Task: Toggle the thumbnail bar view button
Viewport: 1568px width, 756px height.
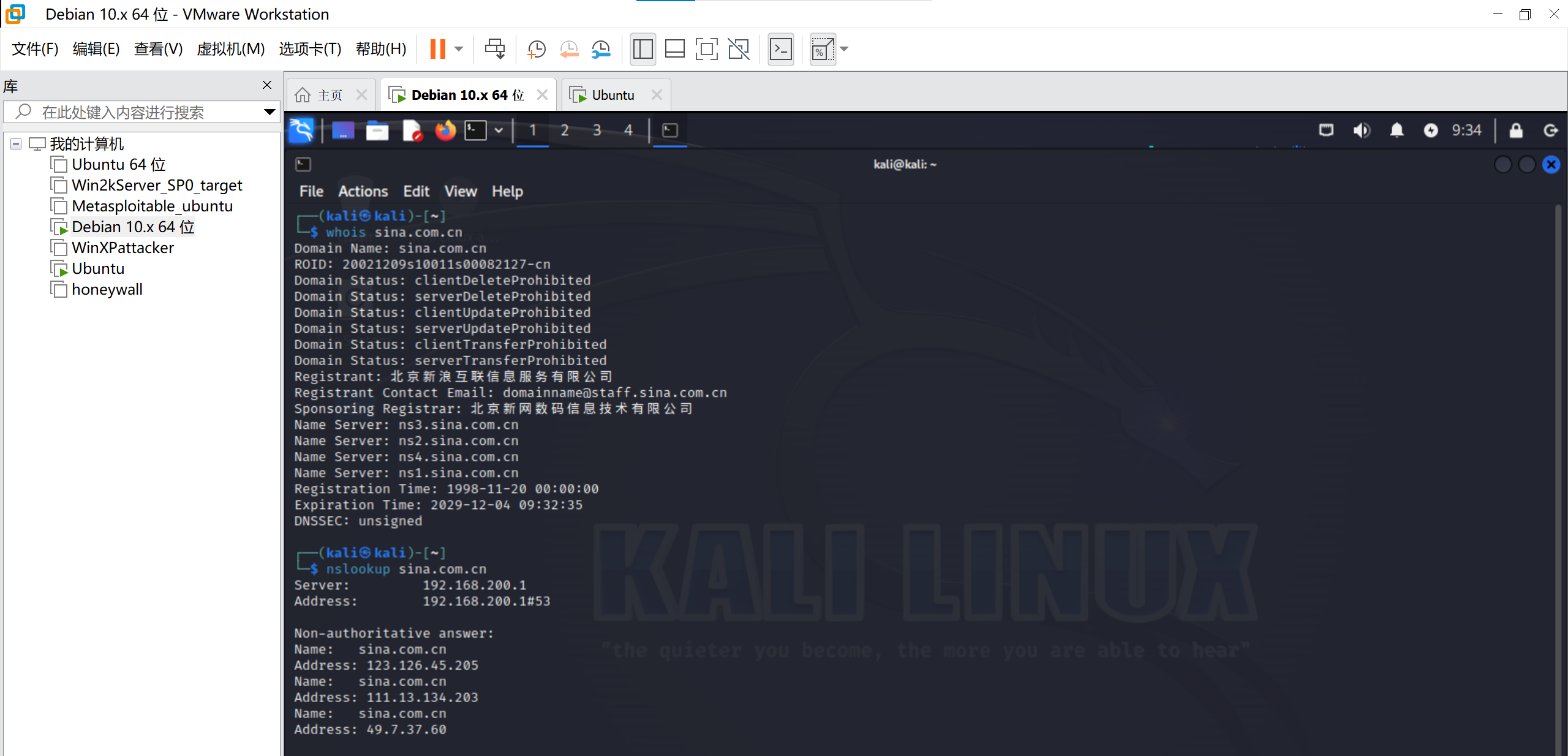Action: (x=674, y=49)
